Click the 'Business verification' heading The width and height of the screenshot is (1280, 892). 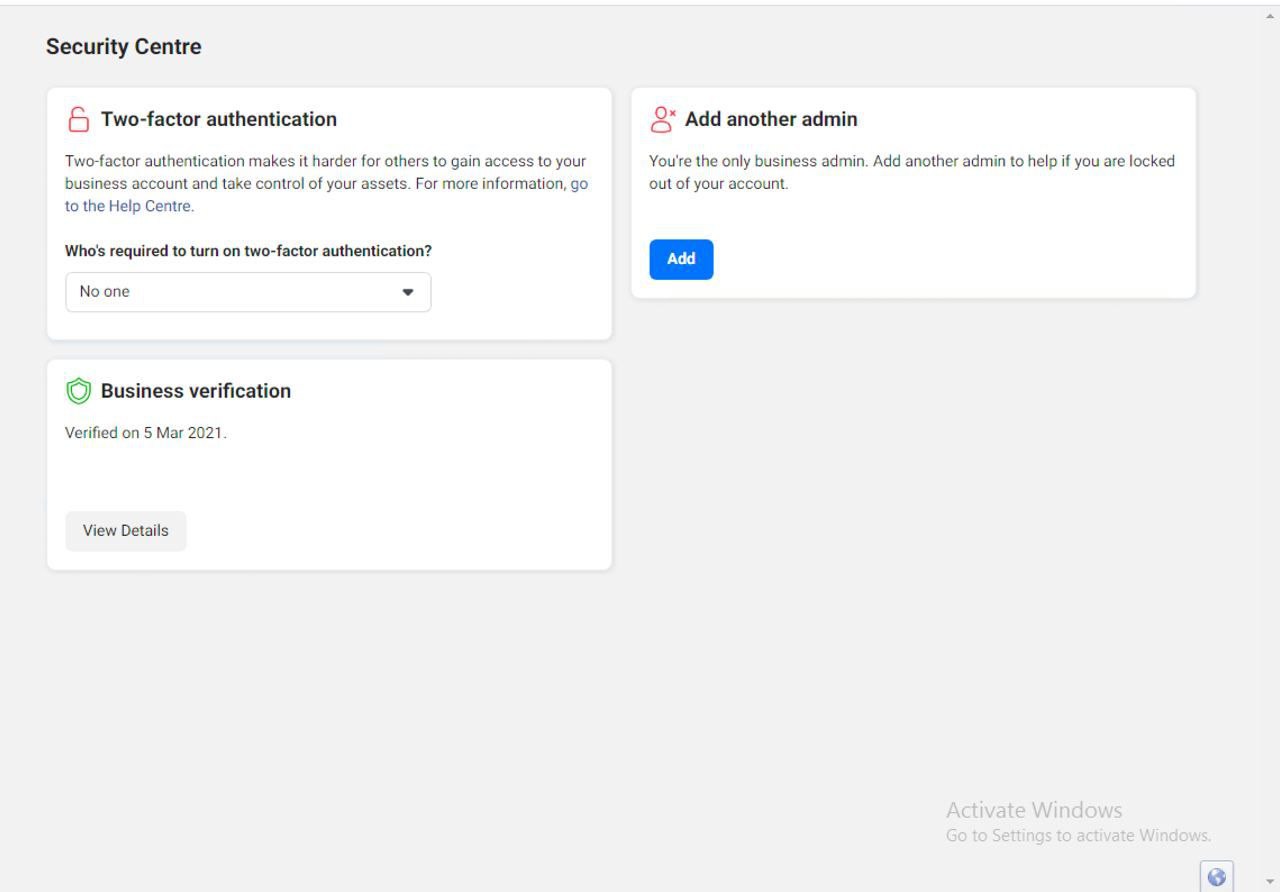196,391
